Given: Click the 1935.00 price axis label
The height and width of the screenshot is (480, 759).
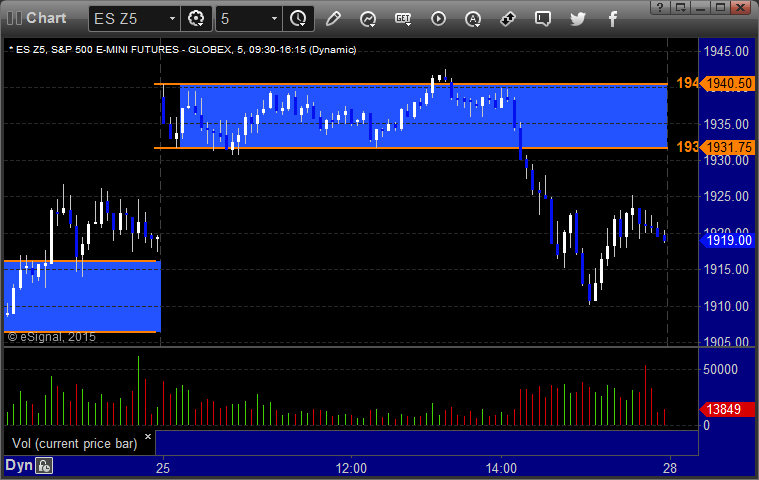Looking at the screenshot, I should point(726,124).
